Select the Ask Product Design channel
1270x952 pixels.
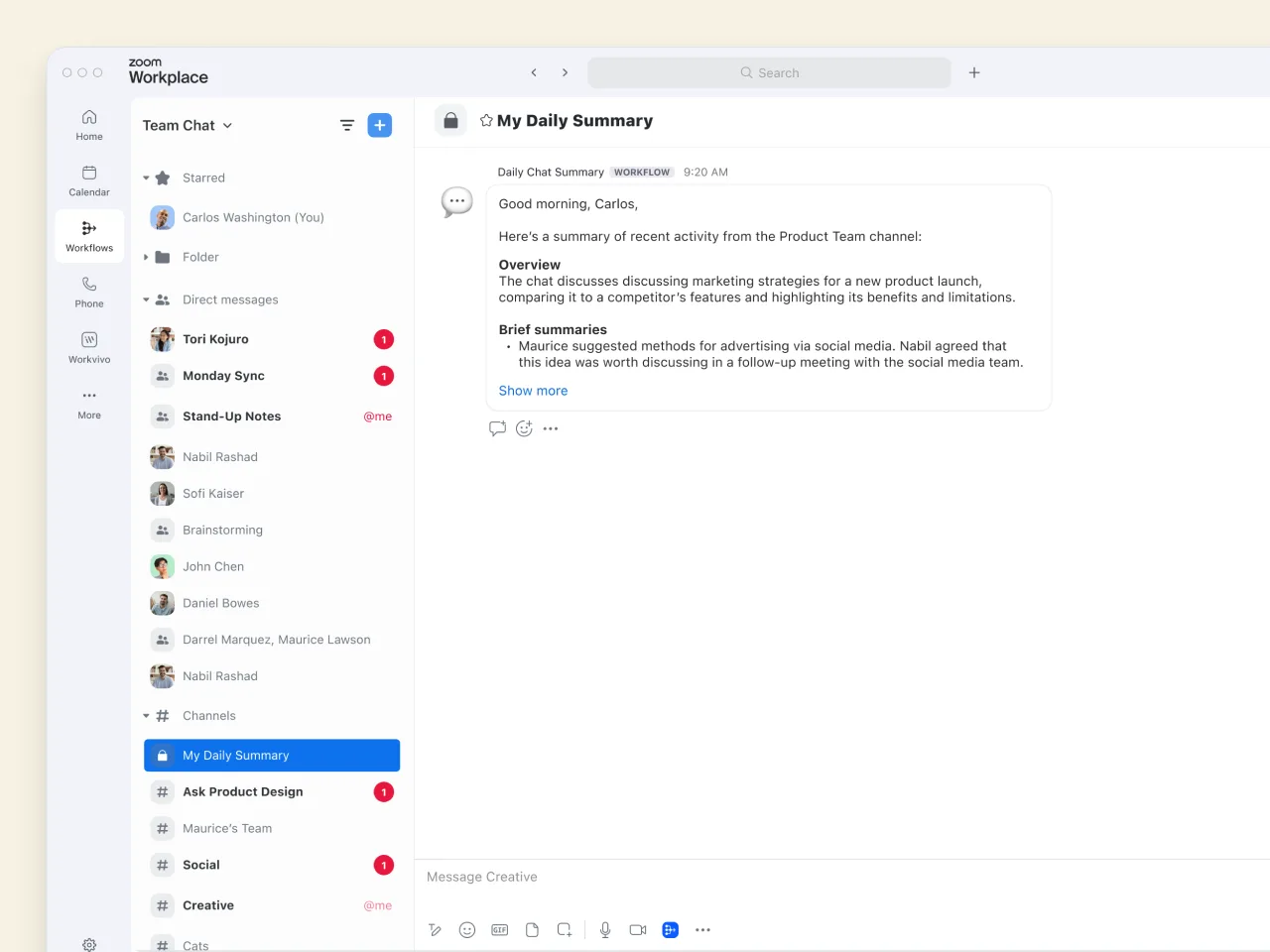pyautogui.click(x=242, y=791)
